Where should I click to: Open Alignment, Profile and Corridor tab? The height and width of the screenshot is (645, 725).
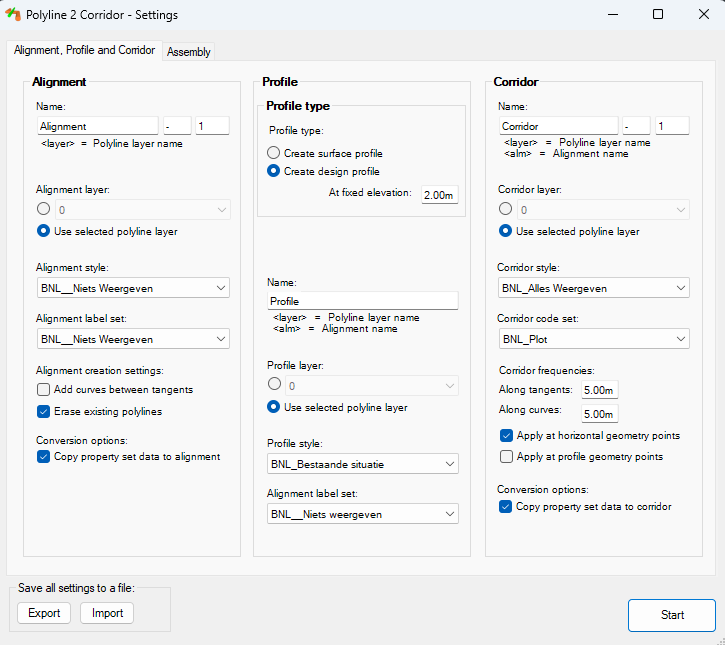84,50
